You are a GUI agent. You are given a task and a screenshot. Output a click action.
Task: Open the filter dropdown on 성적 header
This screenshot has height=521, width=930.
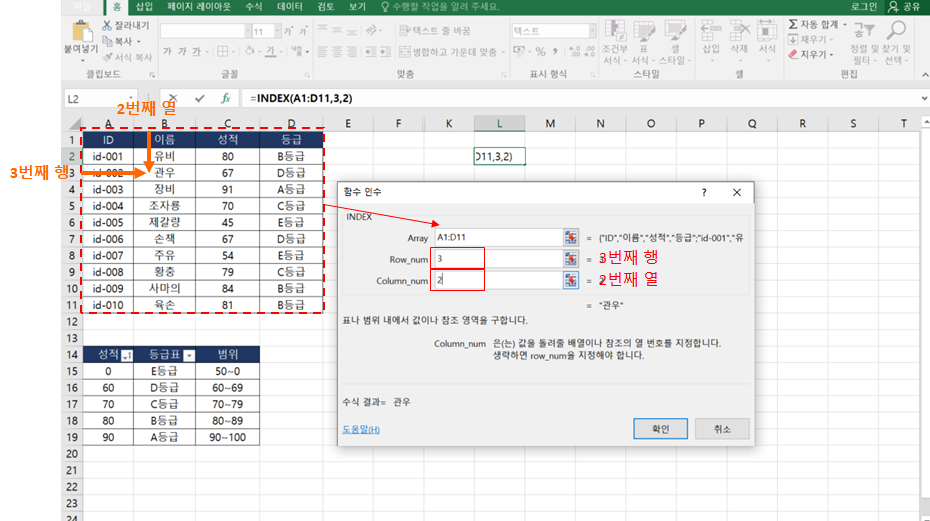[x=127, y=355]
